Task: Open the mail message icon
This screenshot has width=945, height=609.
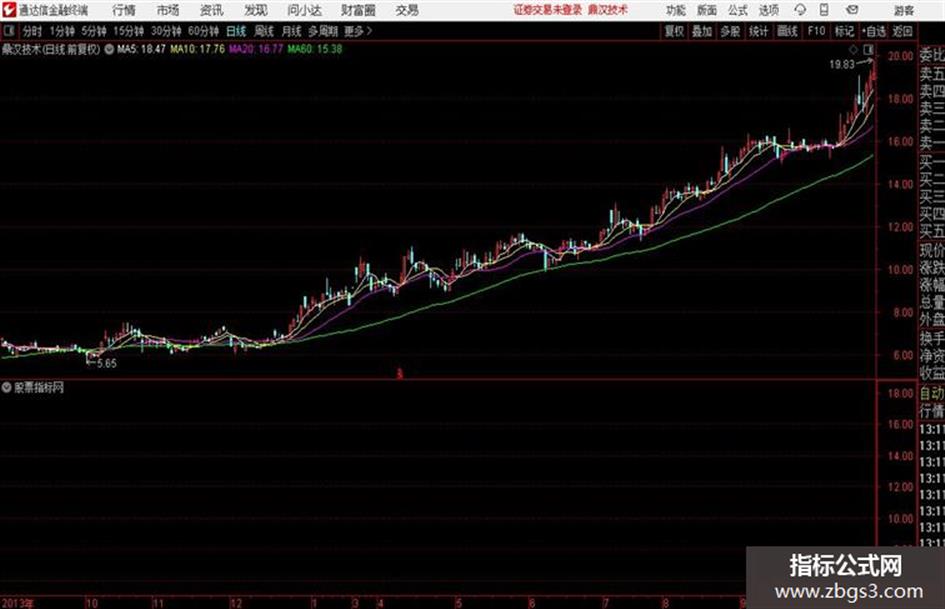Action: click(x=852, y=10)
